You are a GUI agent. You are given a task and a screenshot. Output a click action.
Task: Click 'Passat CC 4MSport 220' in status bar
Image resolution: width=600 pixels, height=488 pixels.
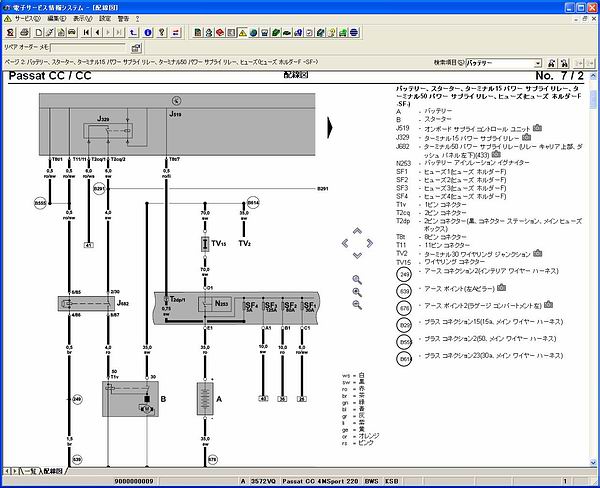tap(320, 481)
